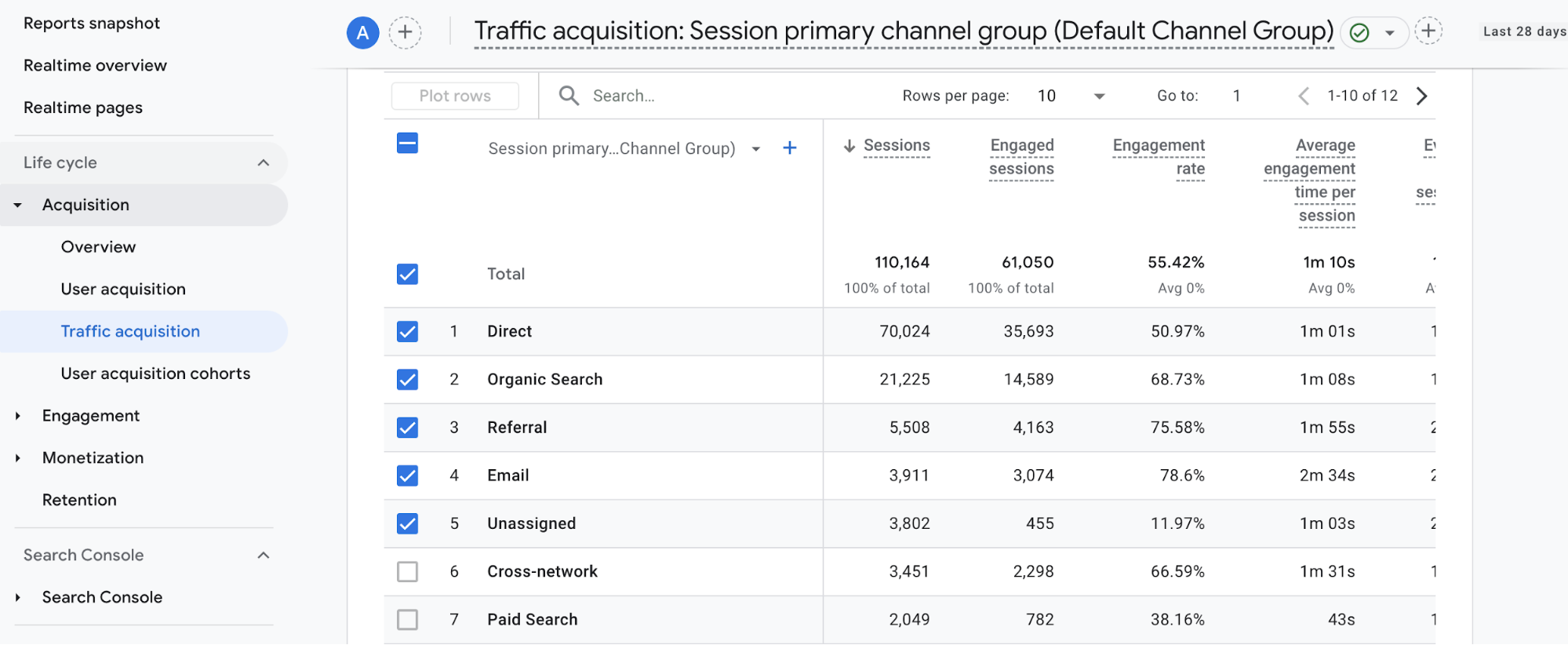Image resolution: width=1568 pixels, height=645 pixels.
Task: Uncheck the Unassigned row checkbox
Action: [407, 523]
